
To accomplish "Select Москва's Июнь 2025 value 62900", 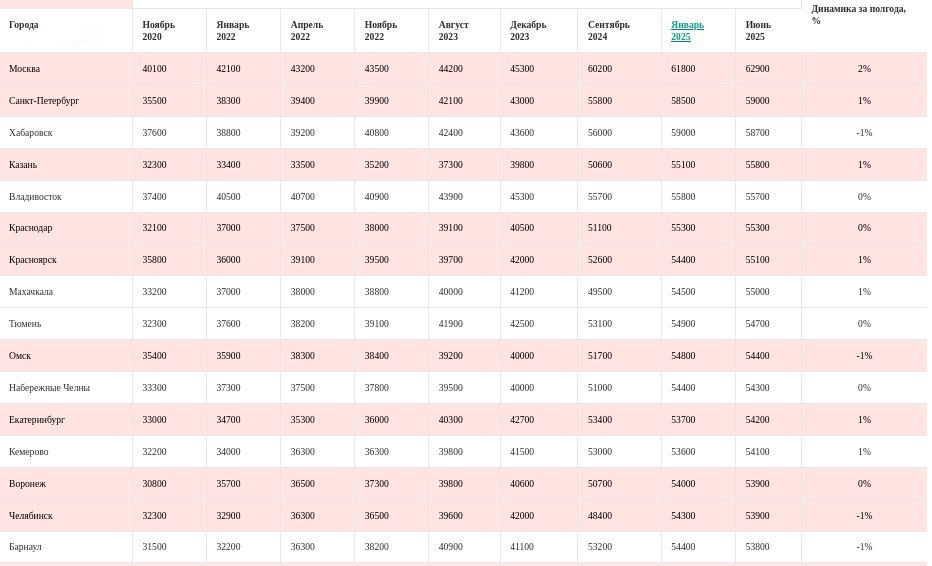I will click(757, 69).
